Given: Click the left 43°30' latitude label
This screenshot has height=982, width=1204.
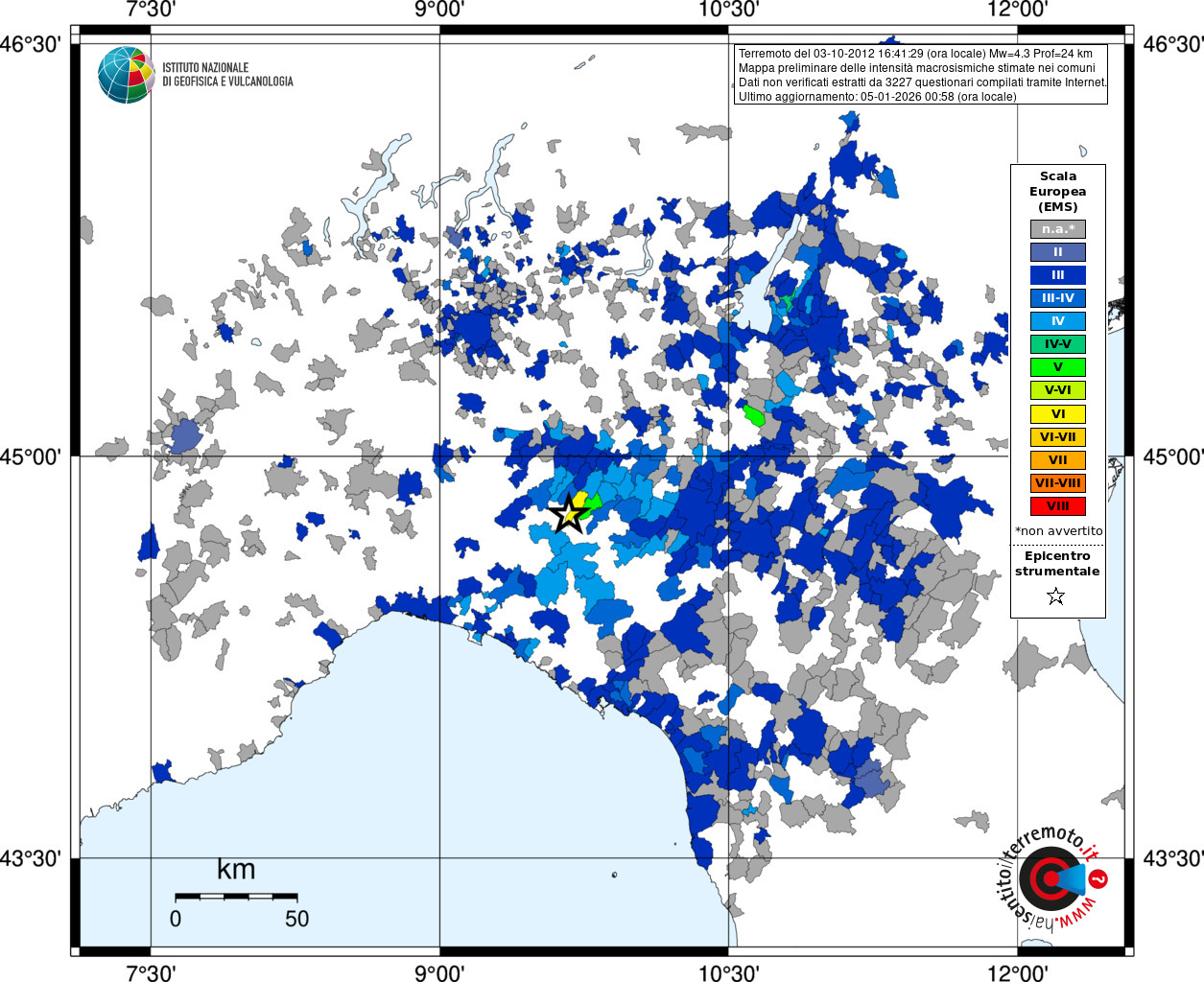Looking at the screenshot, I should coord(31,858).
